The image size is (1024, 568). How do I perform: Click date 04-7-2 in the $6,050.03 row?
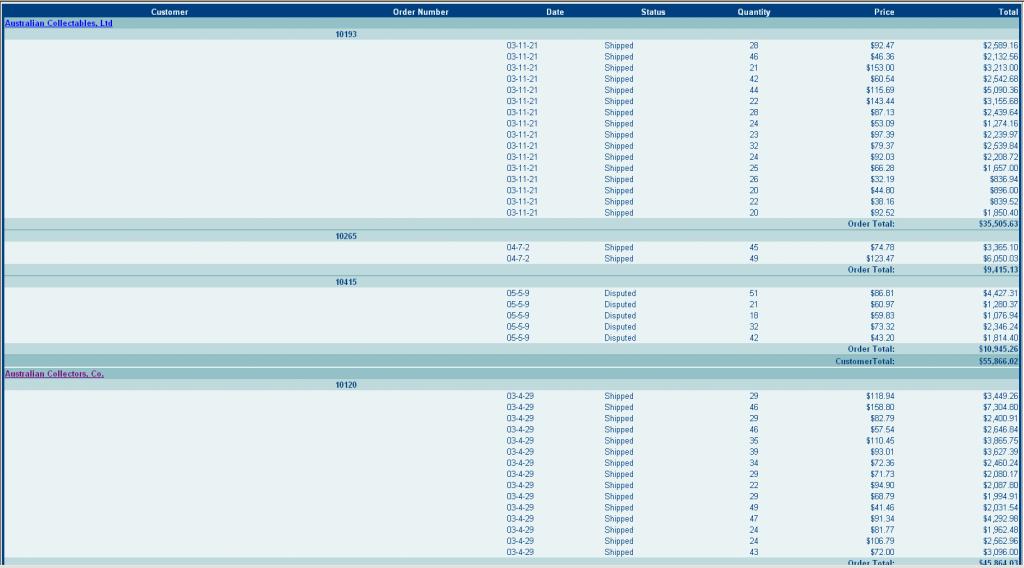click(518, 258)
